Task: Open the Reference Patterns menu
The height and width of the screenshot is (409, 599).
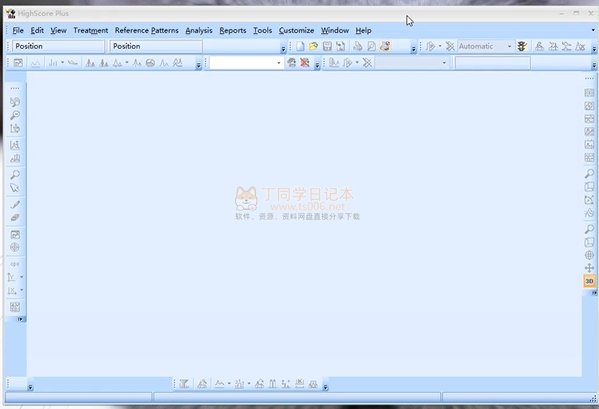Action: pos(147,30)
